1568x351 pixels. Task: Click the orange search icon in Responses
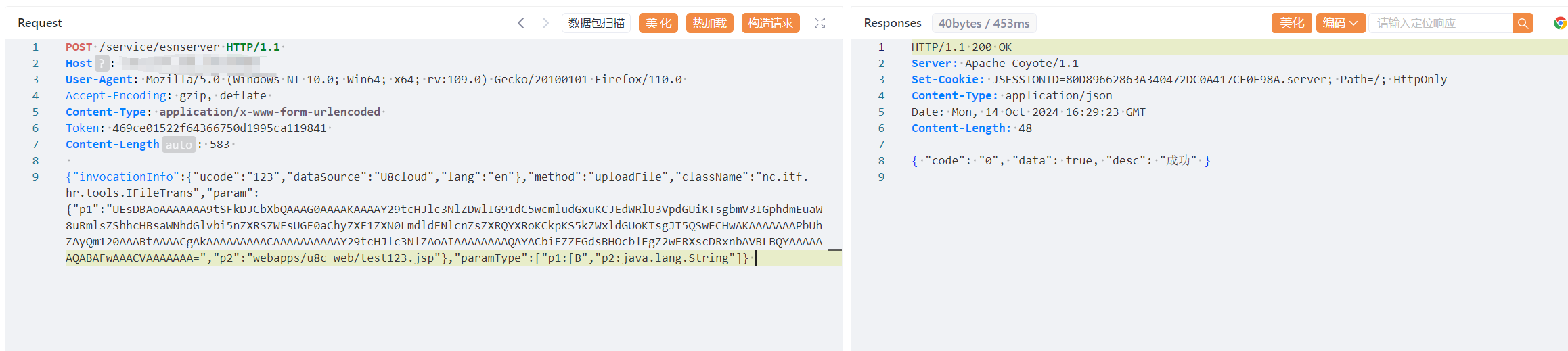coord(1523,23)
